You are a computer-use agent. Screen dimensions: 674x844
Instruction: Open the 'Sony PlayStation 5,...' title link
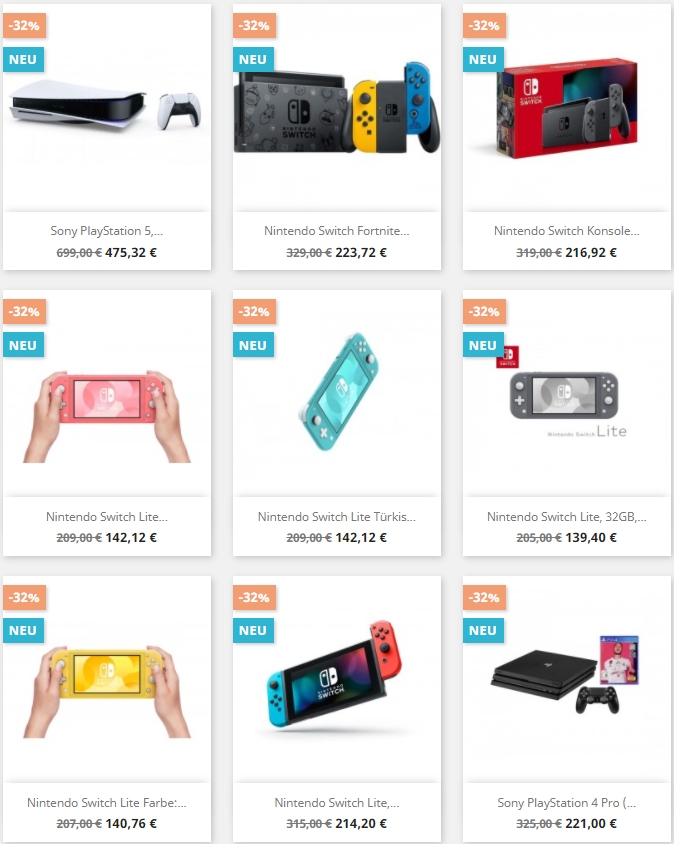click(x=107, y=231)
